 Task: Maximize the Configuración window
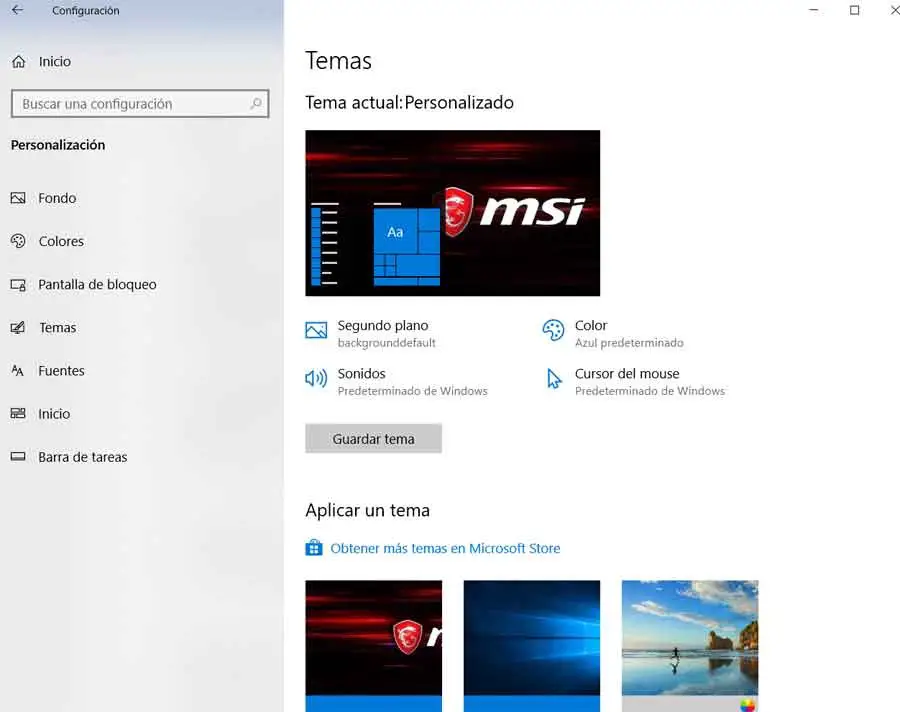(x=855, y=10)
